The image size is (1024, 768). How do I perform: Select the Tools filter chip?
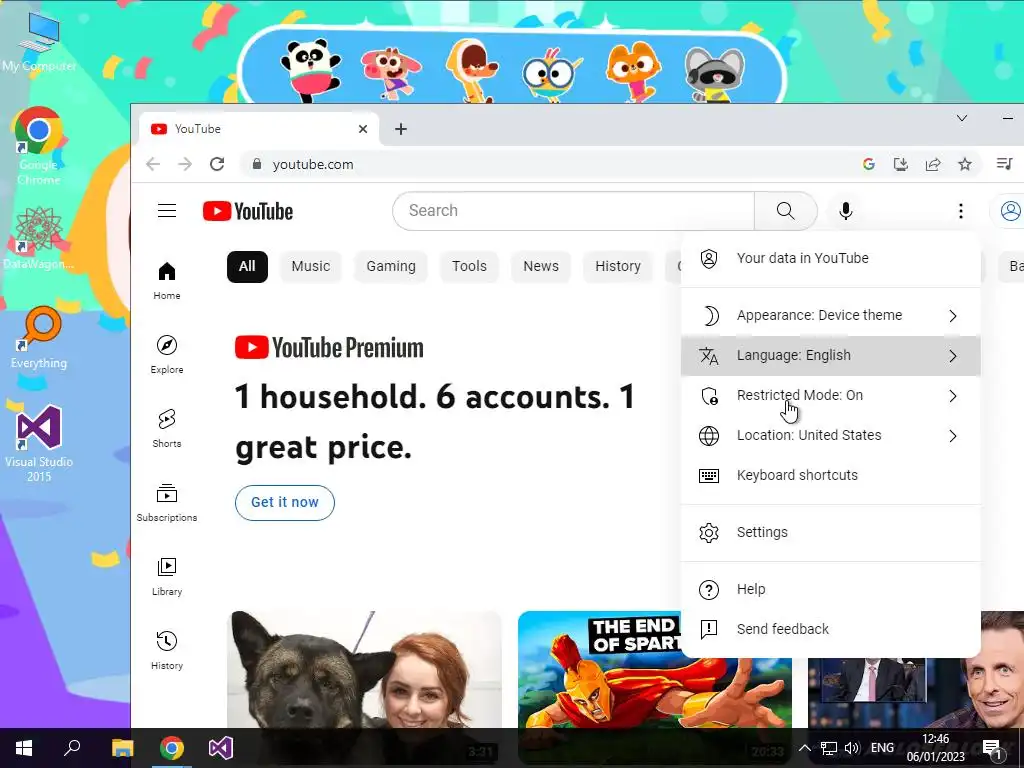(x=469, y=266)
